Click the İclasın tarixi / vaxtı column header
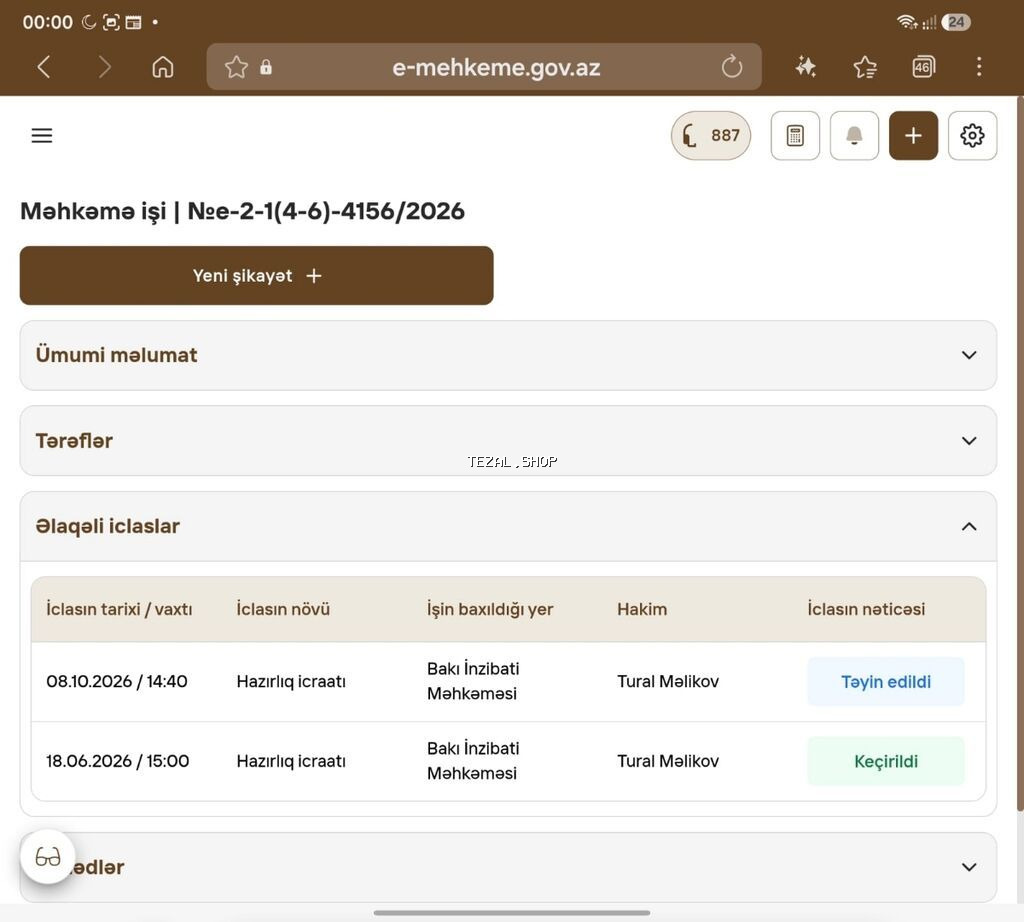 click(x=119, y=609)
